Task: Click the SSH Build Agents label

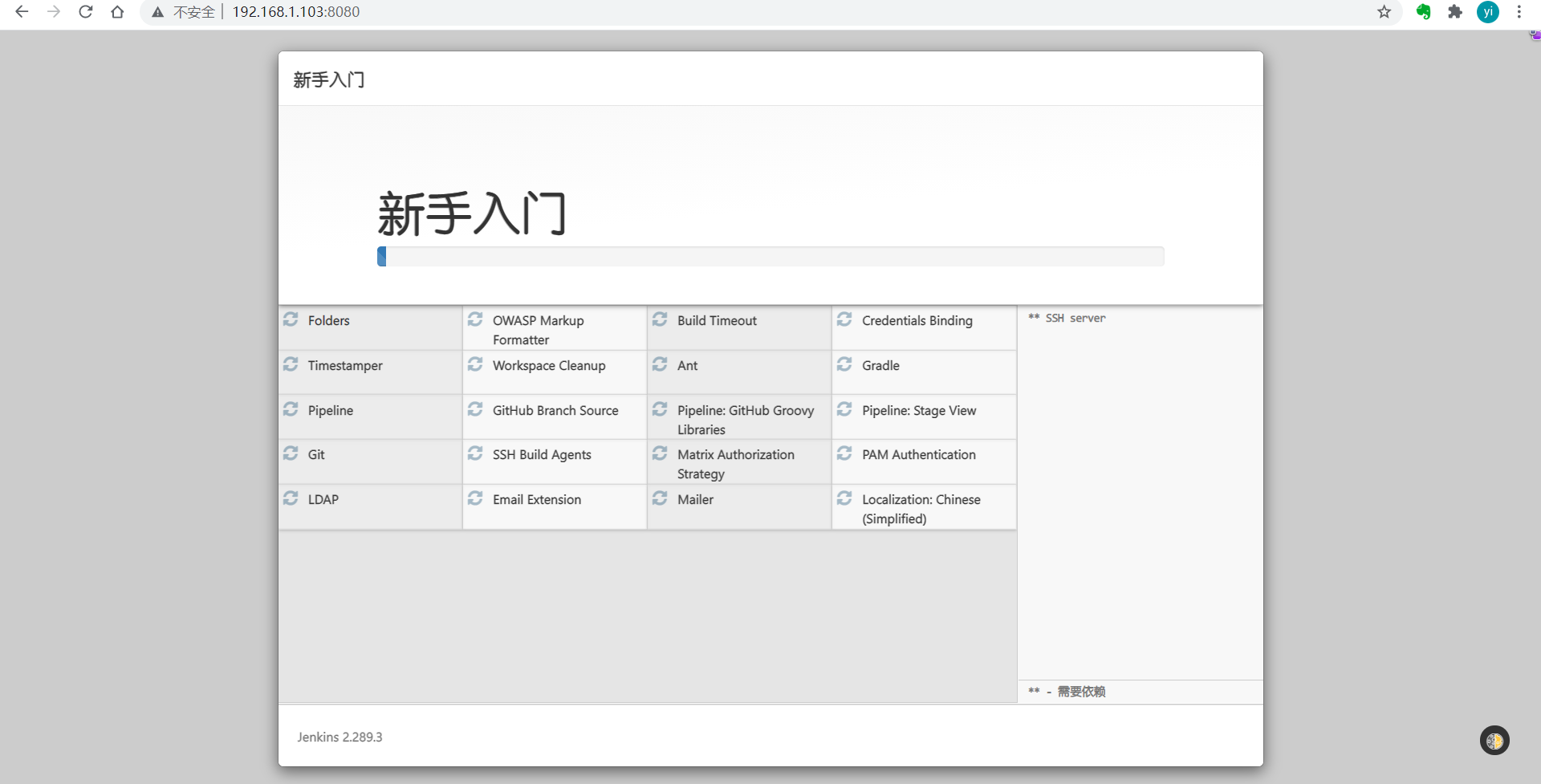Action: coord(542,455)
